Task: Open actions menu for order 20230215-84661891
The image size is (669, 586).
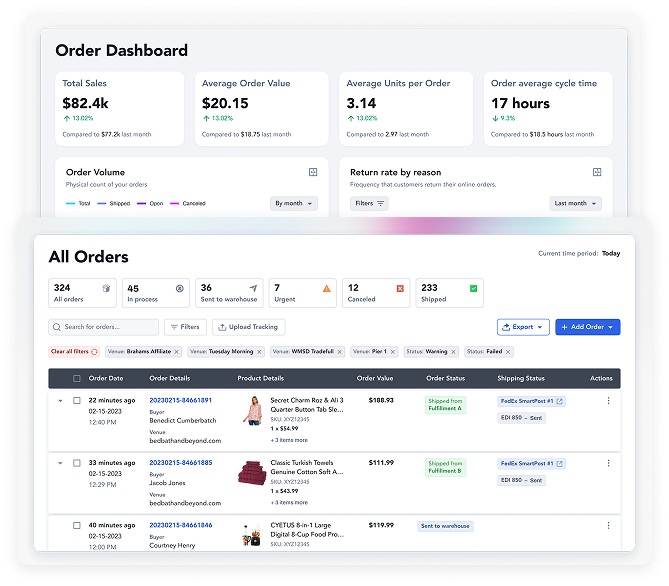Action: (x=608, y=401)
